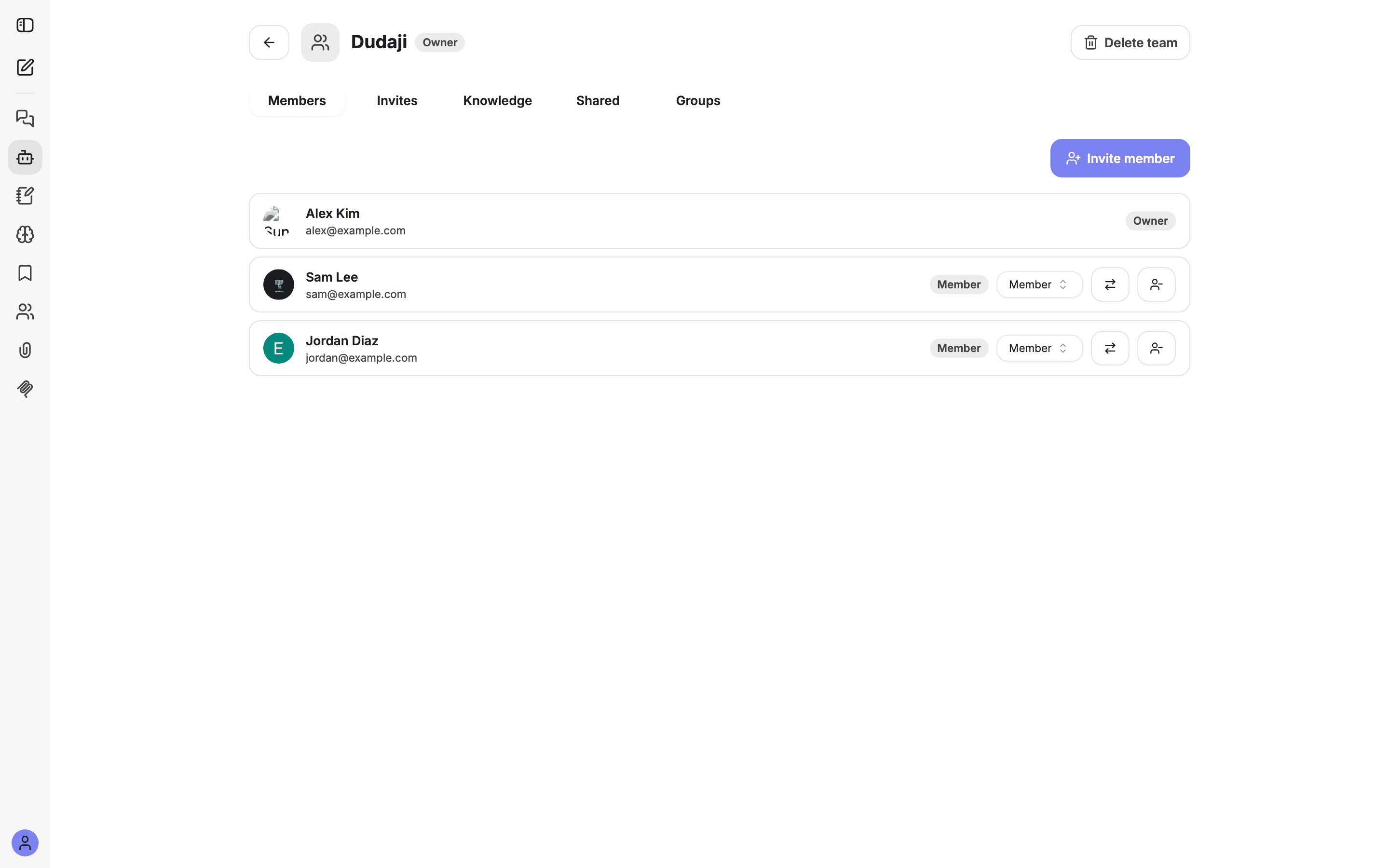The height and width of the screenshot is (868, 1389).
Task: Open the double paperclip icon in sidebar
Action: click(25, 389)
